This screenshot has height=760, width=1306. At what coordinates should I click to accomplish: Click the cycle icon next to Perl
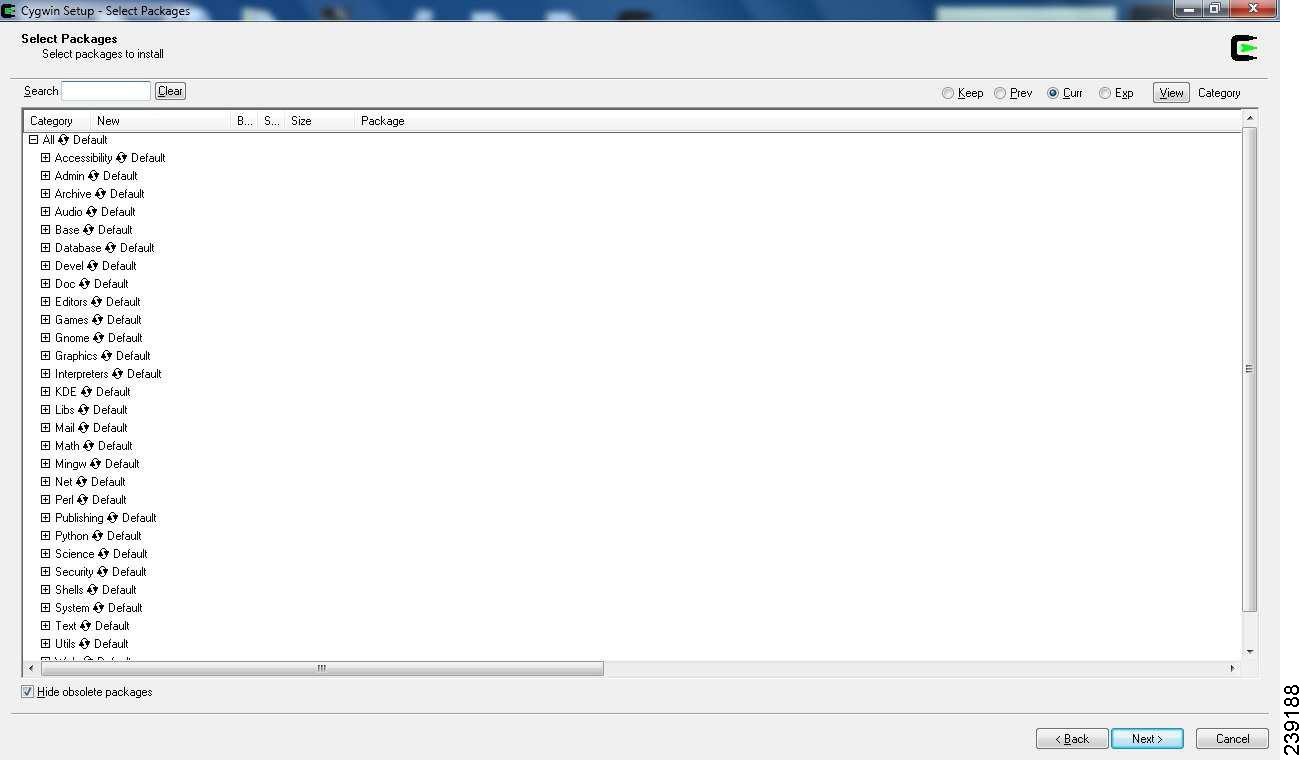pyautogui.click(x=83, y=500)
